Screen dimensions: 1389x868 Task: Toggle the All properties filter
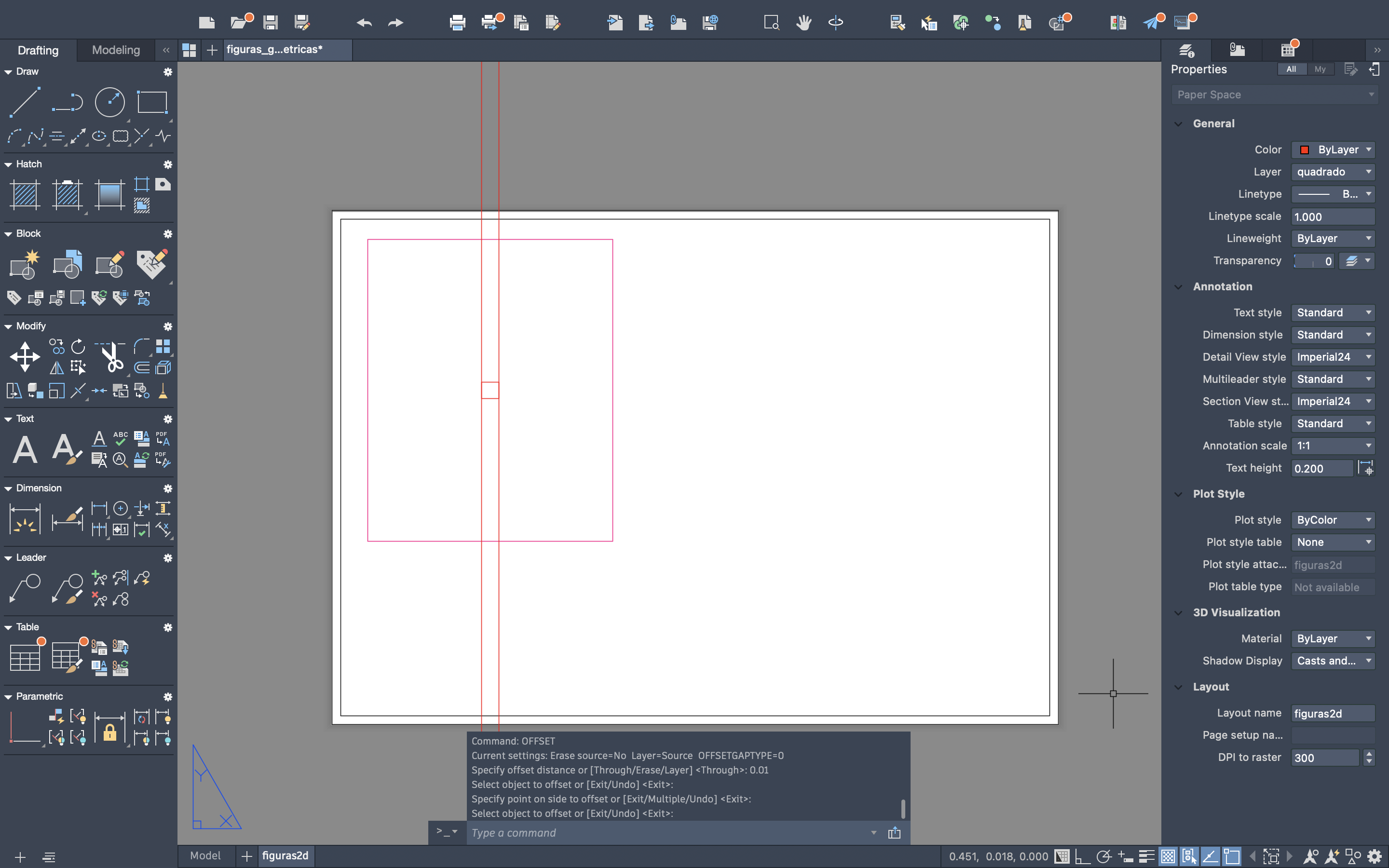point(1292,69)
